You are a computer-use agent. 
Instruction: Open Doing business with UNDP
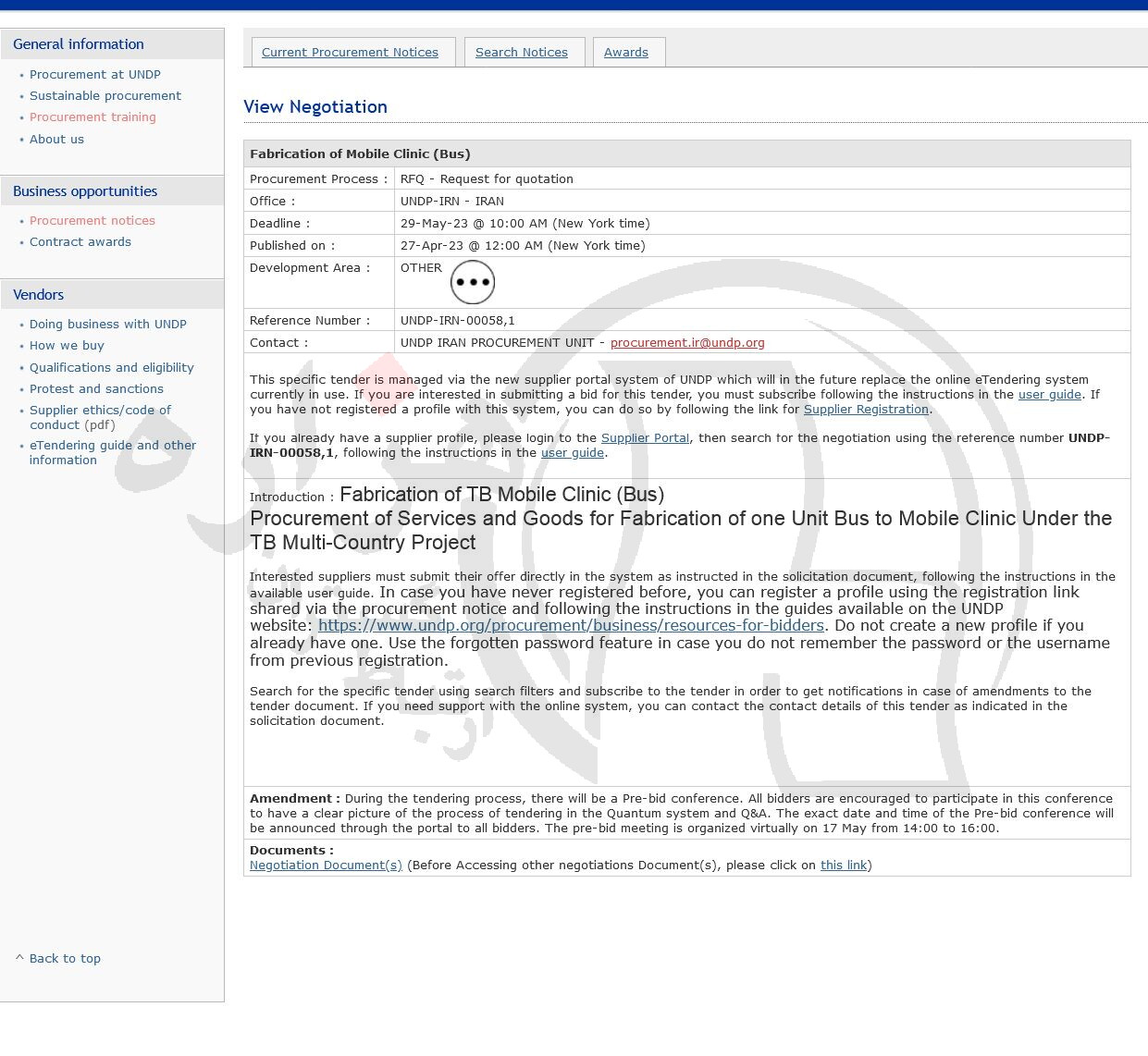[x=107, y=324]
